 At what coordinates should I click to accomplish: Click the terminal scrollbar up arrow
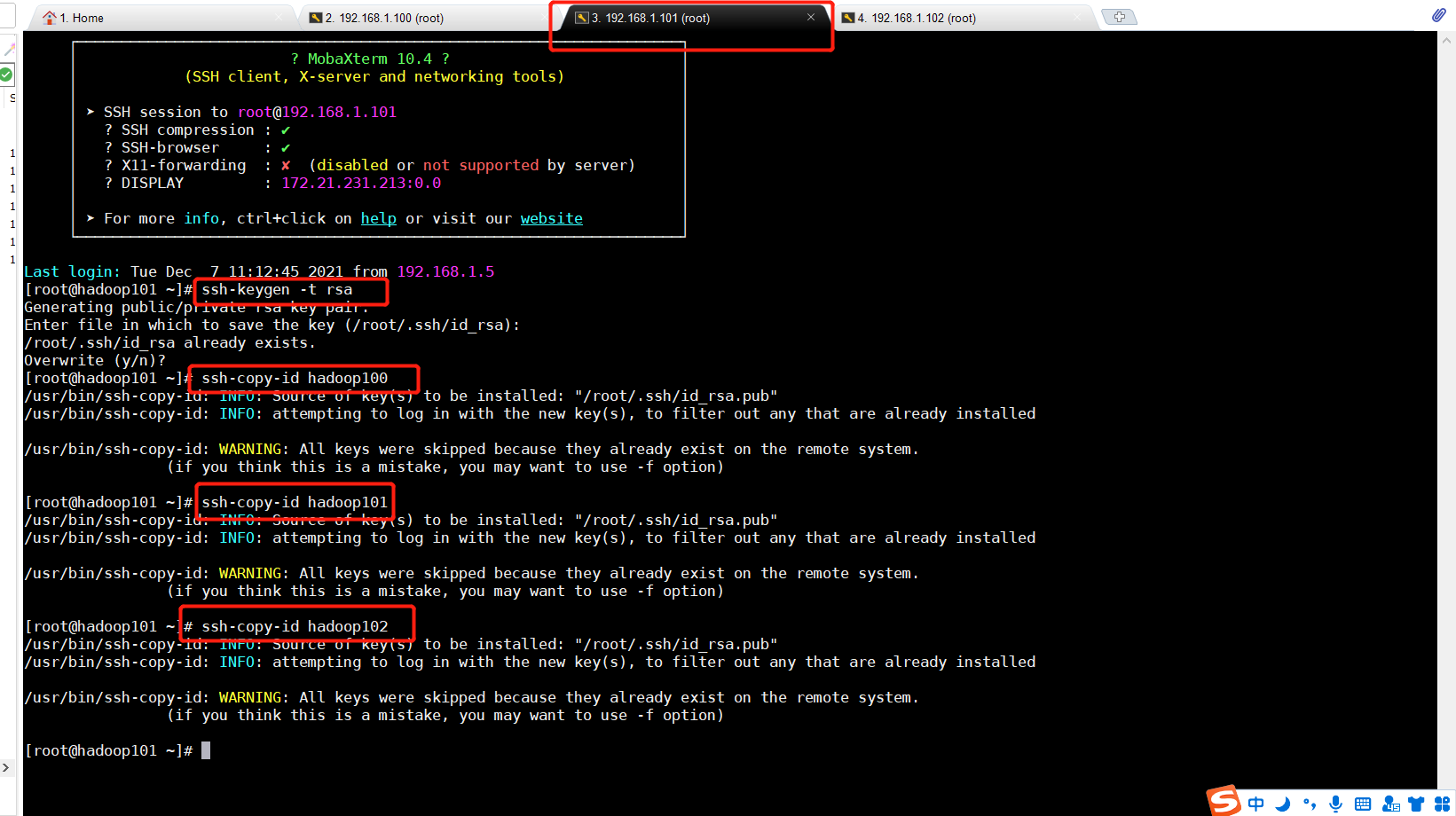click(1447, 40)
